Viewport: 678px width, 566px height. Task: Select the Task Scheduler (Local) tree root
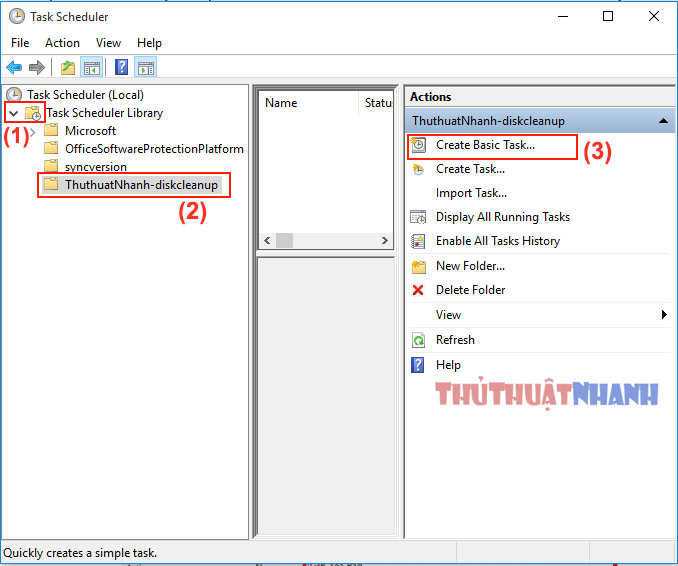point(86,95)
